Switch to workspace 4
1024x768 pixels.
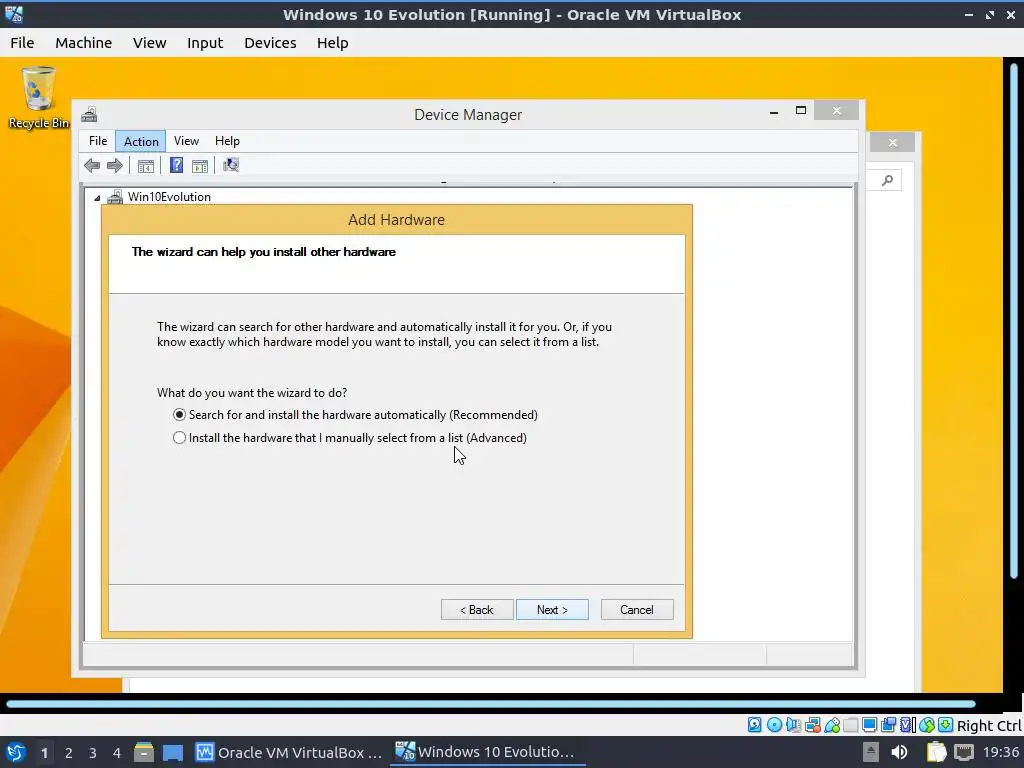[x=117, y=753]
